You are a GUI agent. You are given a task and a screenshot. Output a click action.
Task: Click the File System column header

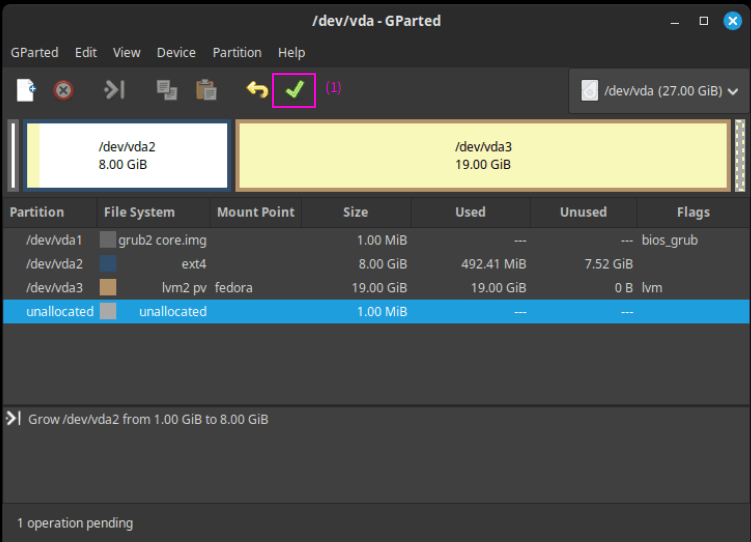(x=153, y=212)
